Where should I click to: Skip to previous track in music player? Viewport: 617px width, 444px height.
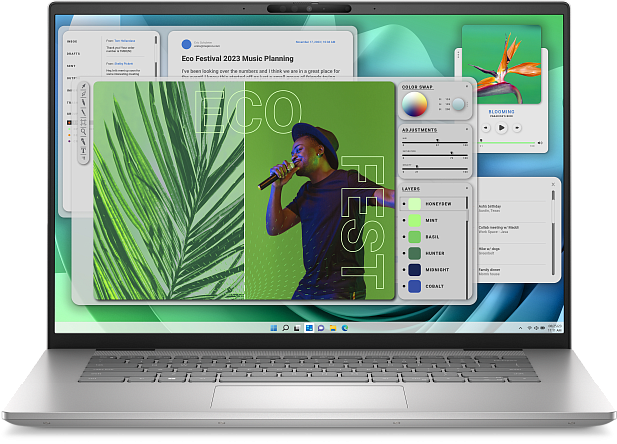tap(486, 128)
